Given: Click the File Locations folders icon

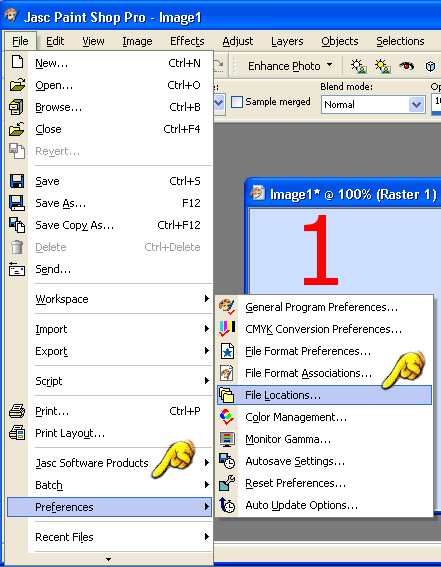Looking at the screenshot, I should pyautogui.click(x=227, y=395).
